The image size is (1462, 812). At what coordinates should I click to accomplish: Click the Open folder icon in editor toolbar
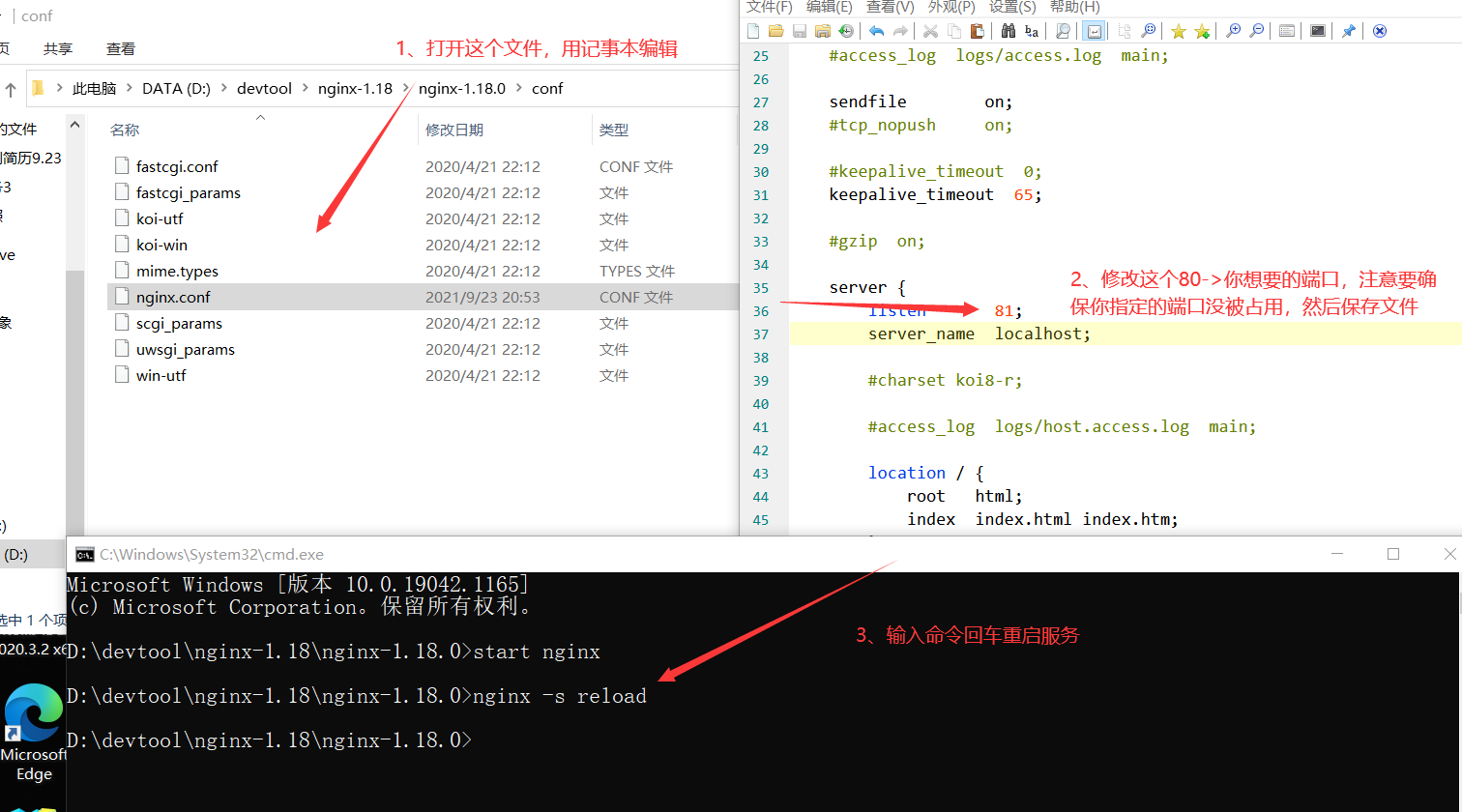pyautogui.click(x=775, y=31)
